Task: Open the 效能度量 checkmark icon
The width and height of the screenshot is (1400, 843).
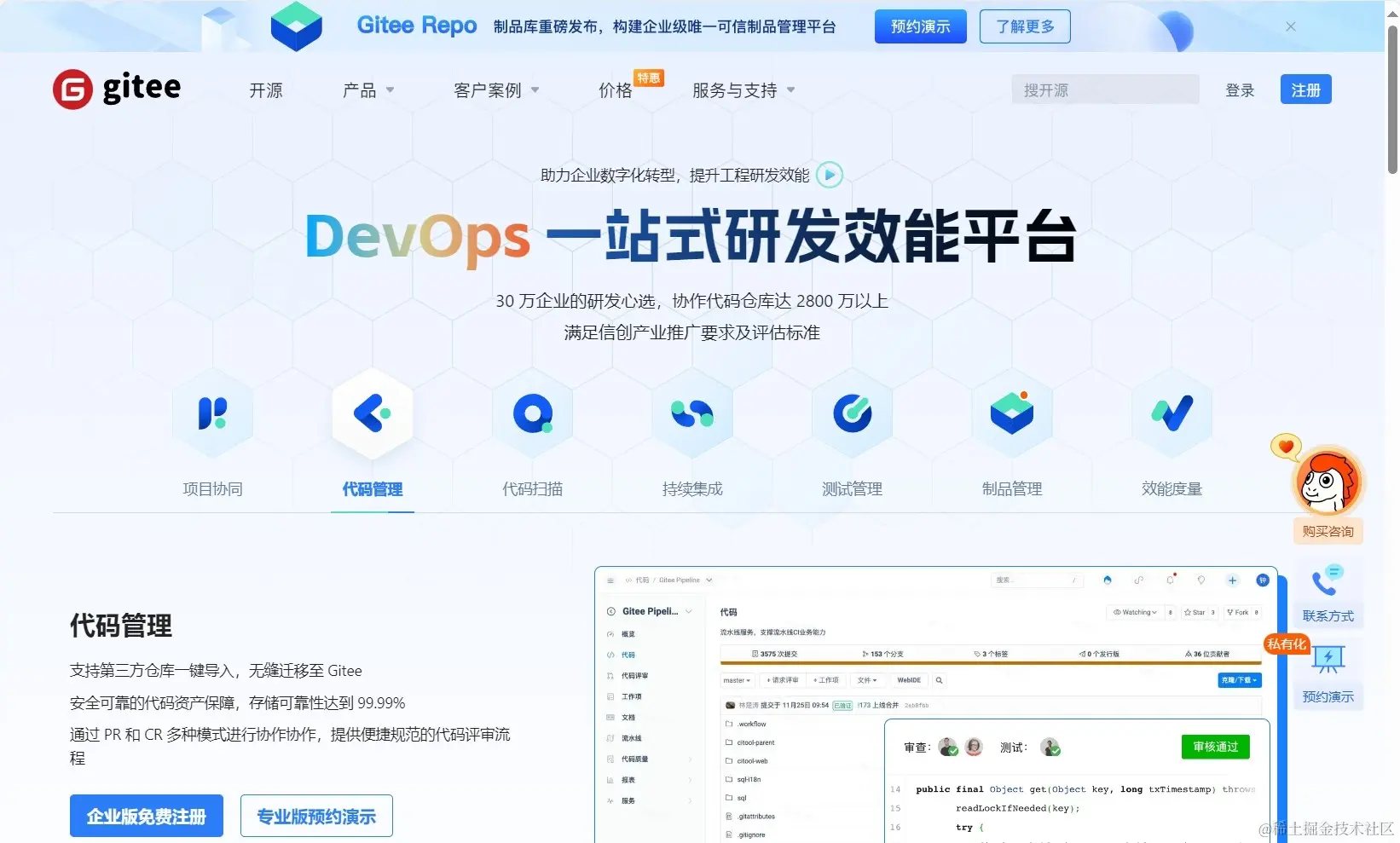Action: tap(1172, 414)
